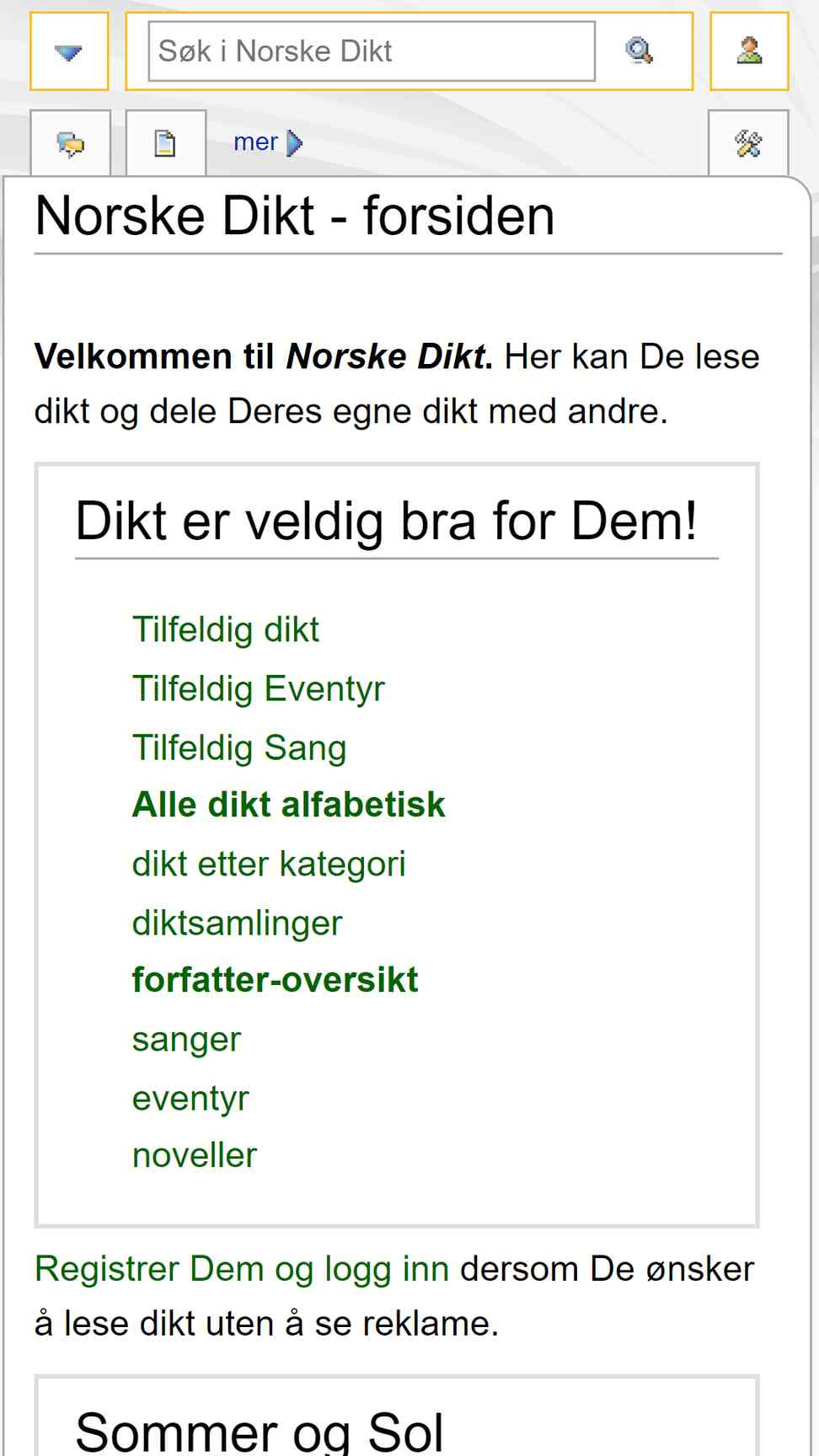Open the sanger link

(186, 1040)
